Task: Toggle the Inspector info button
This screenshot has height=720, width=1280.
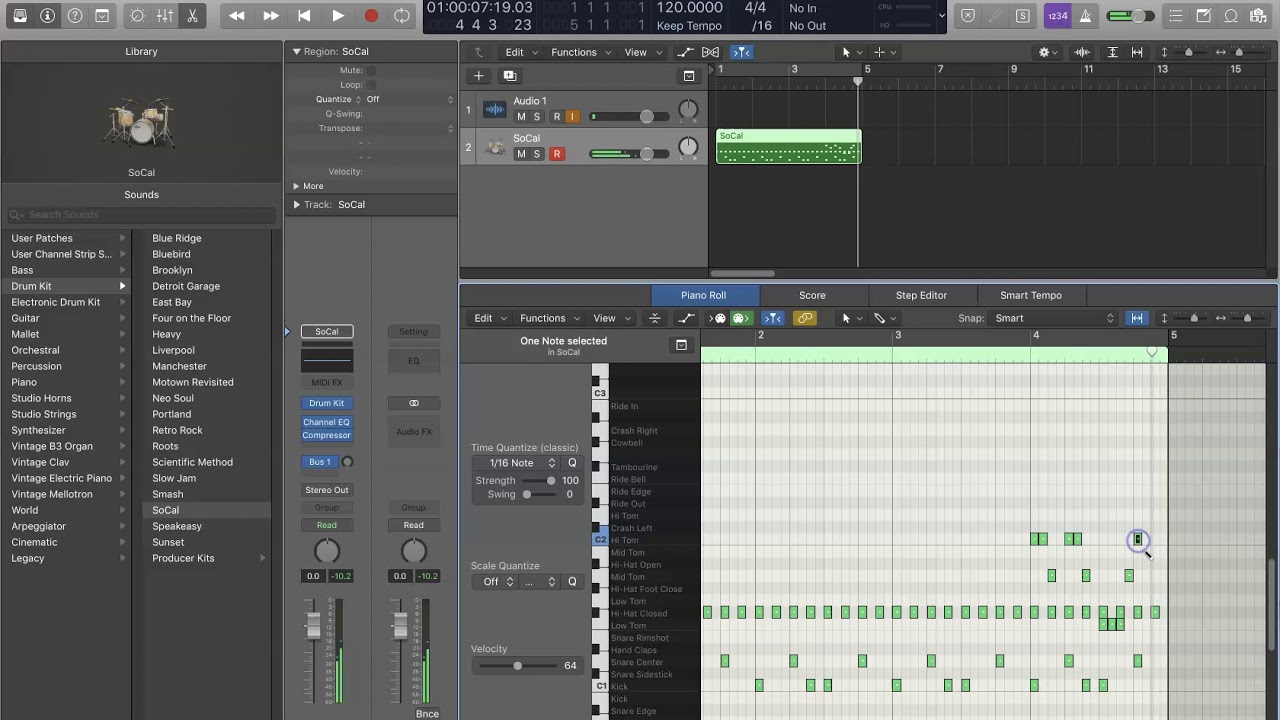Action: click(48, 16)
